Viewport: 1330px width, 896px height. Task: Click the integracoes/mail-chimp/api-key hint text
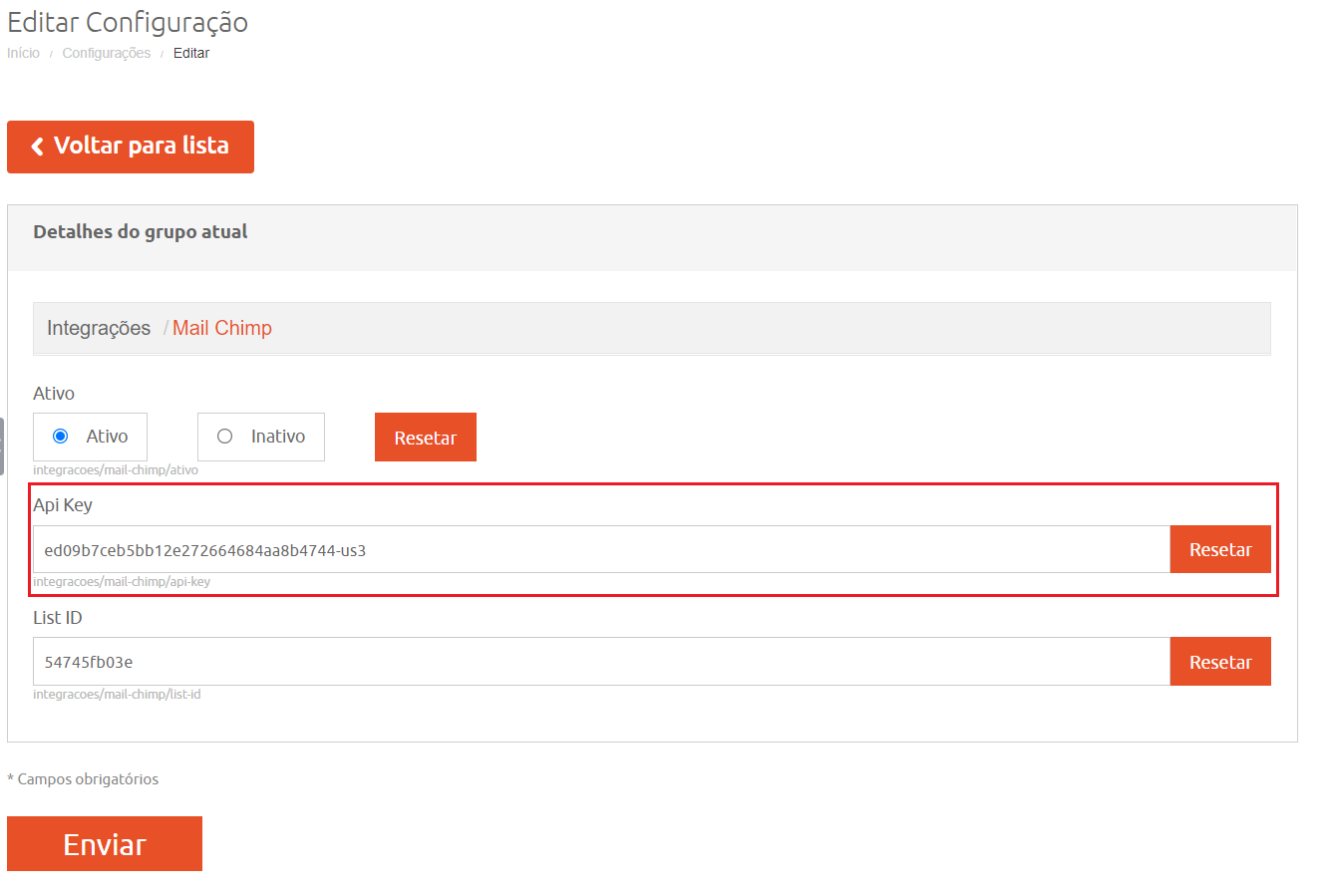[x=122, y=581]
